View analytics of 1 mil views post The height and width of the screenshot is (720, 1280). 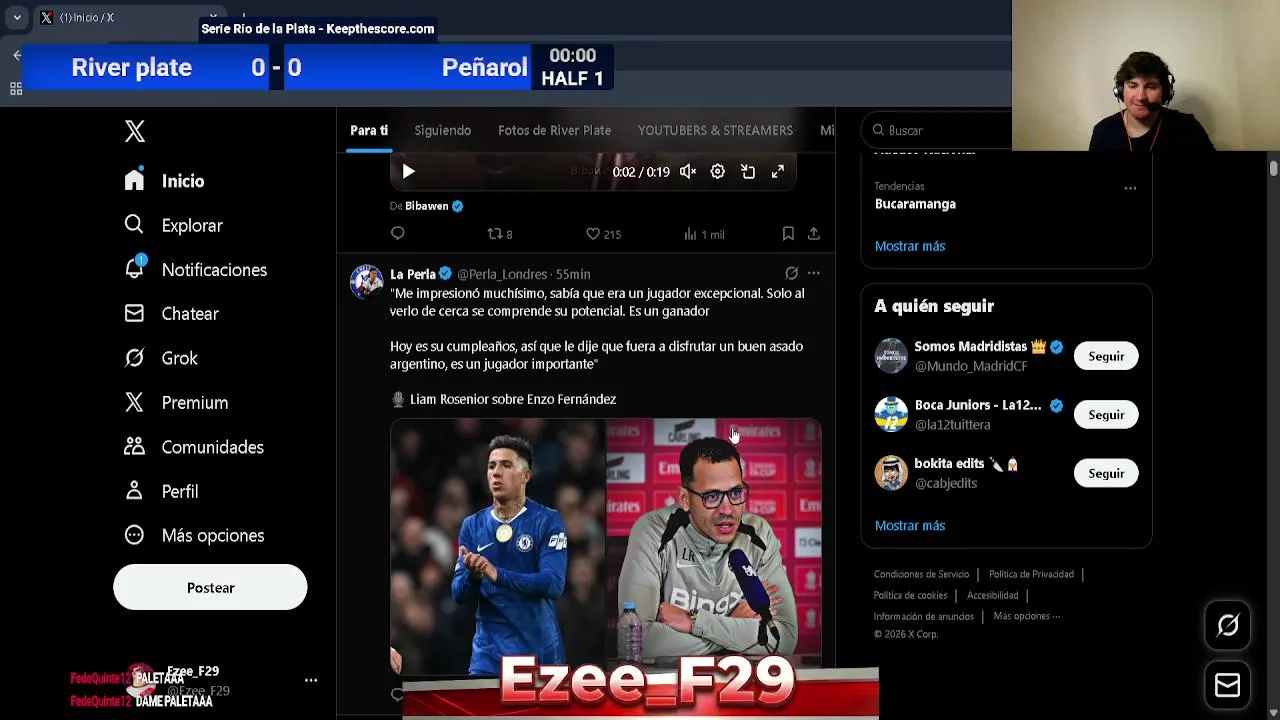(704, 234)
